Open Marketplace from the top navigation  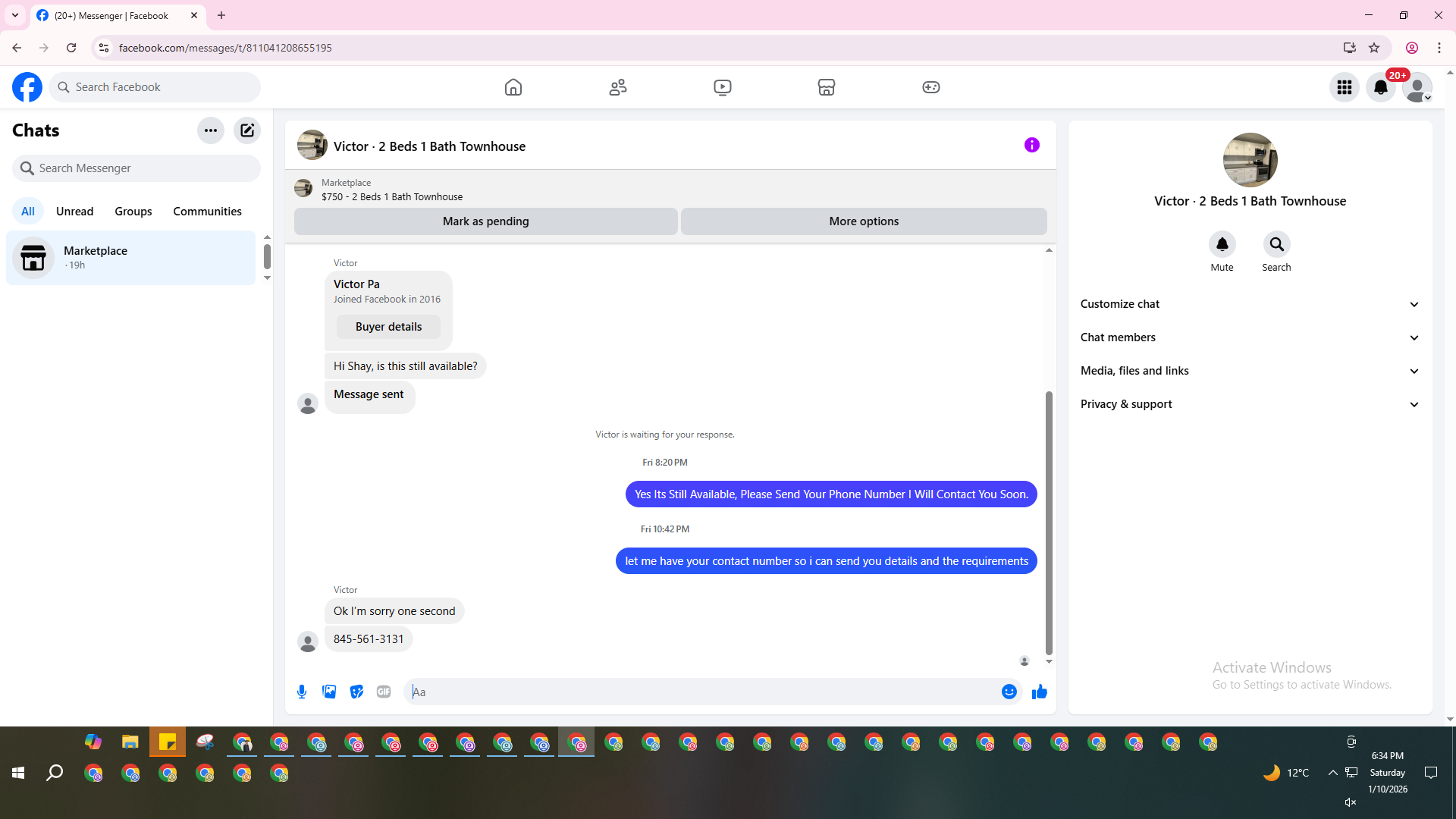(827, 87)
